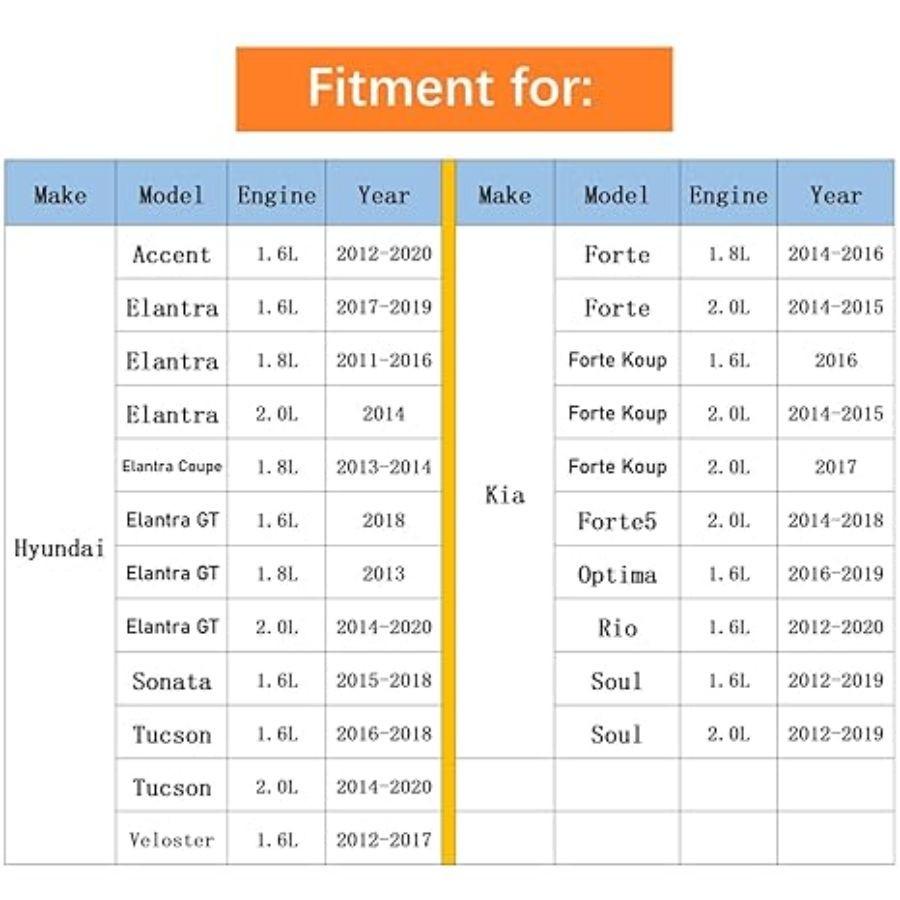This screenshot has width=900, height=900.
Task: Select the 2016 year cell for Forte Koup
Action: click(835, 360)
